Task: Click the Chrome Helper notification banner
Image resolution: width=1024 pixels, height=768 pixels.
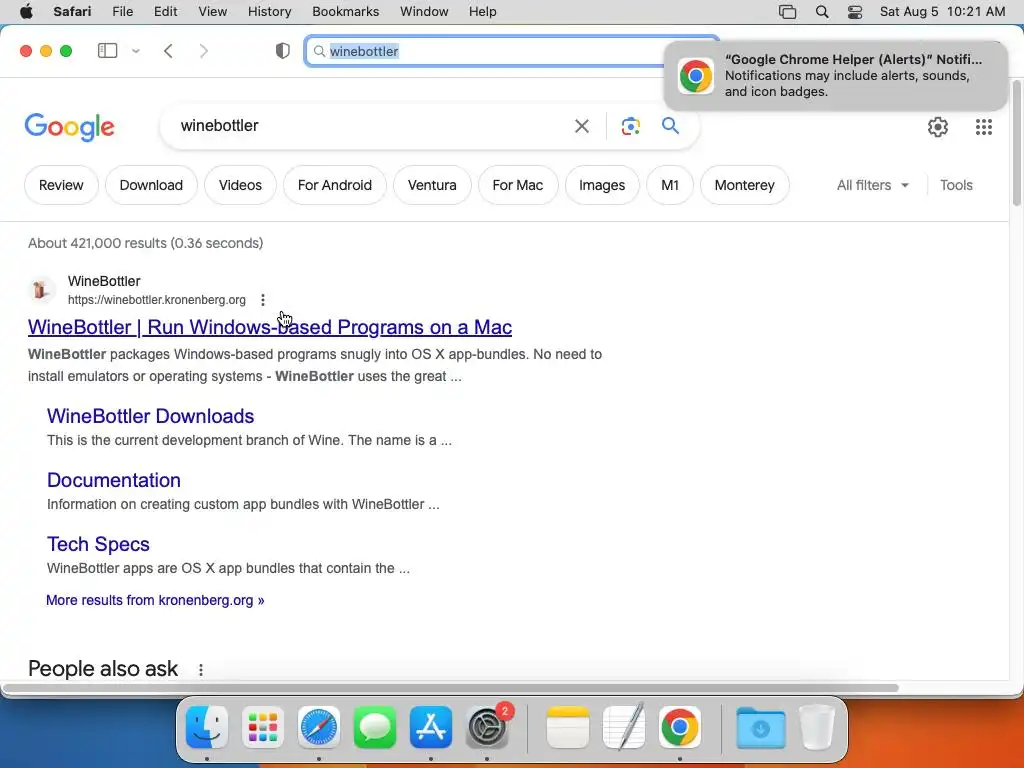Action: coord(835,76)
